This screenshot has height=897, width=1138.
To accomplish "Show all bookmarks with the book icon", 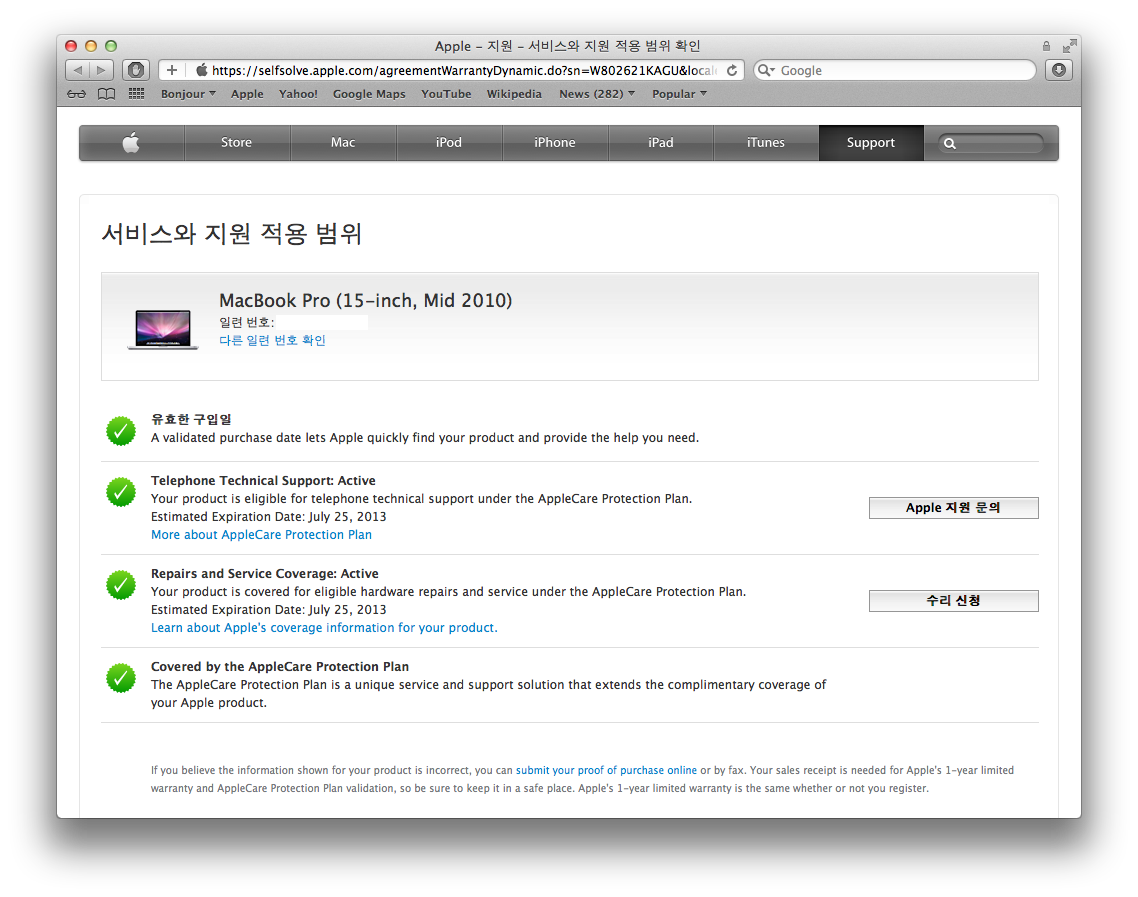I will pos(106,94).
